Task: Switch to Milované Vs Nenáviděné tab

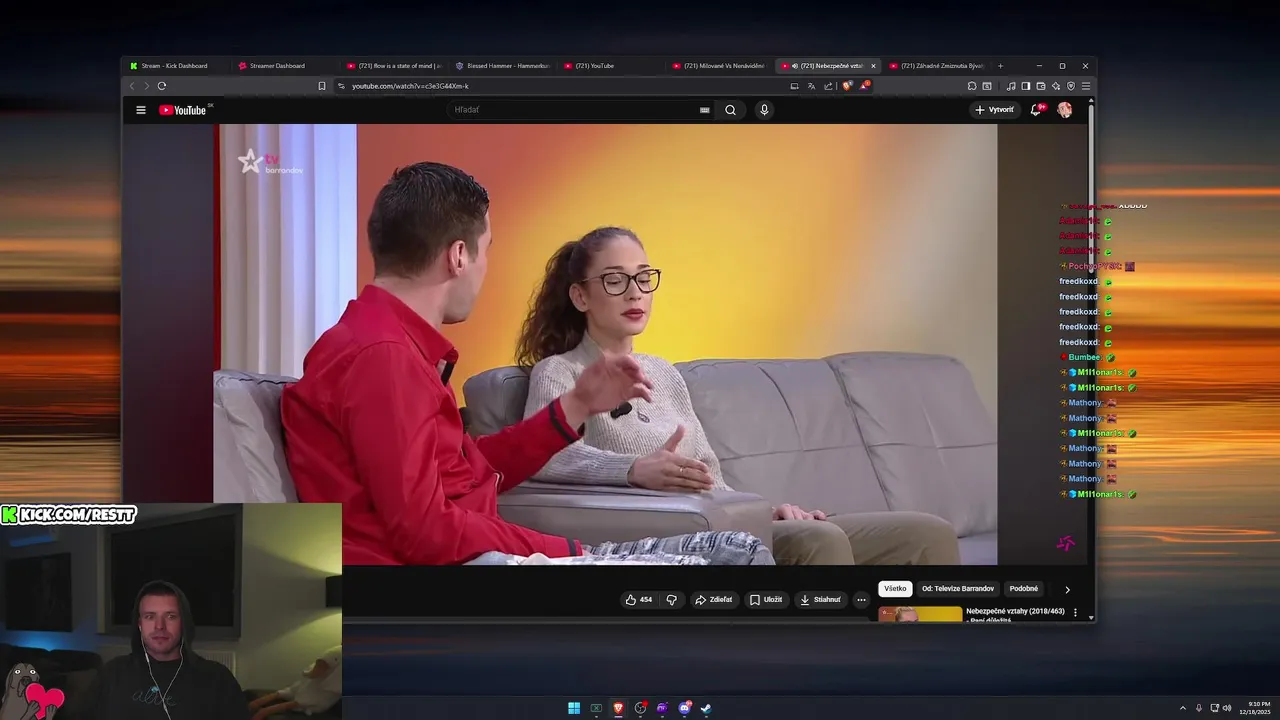Action: pos(719,66)
